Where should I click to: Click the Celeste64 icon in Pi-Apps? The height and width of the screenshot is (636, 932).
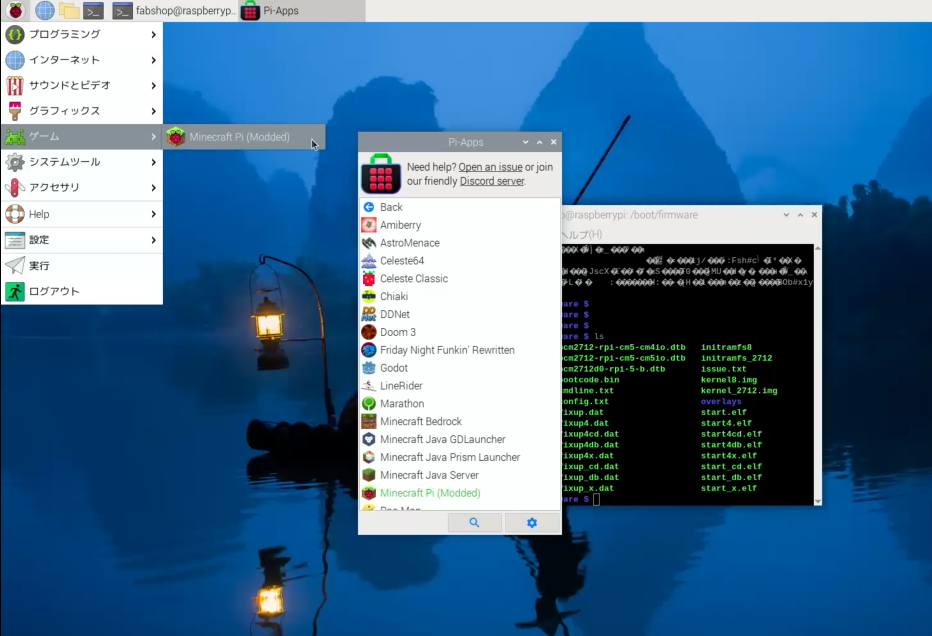click(x=369, y=260)
